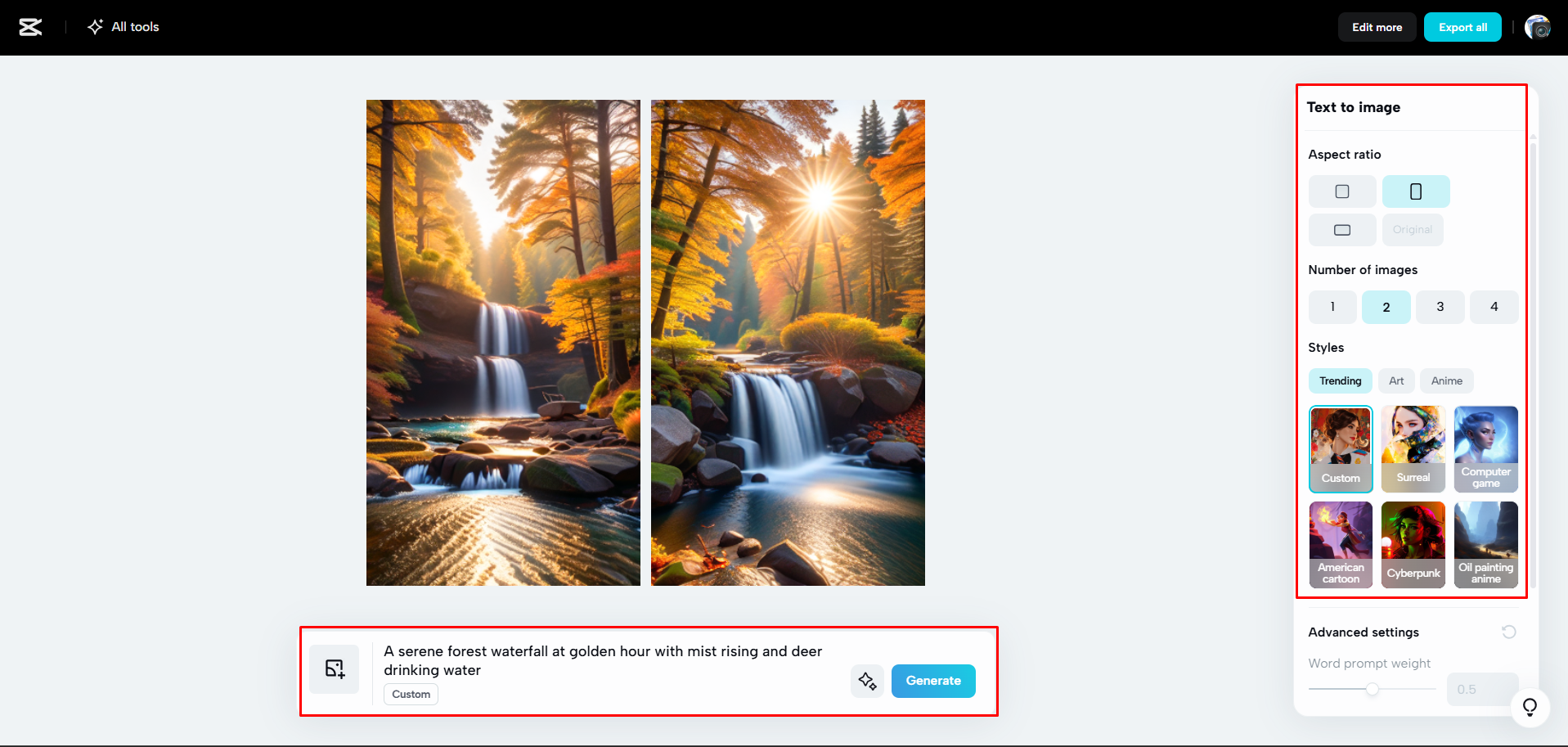Open All tools menu

click(x=123, y=26)
